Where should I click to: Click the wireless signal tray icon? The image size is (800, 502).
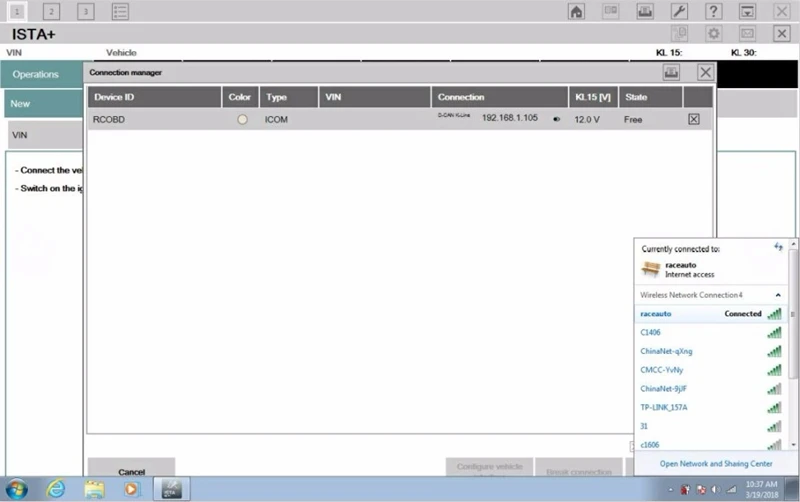pos(731,490)
